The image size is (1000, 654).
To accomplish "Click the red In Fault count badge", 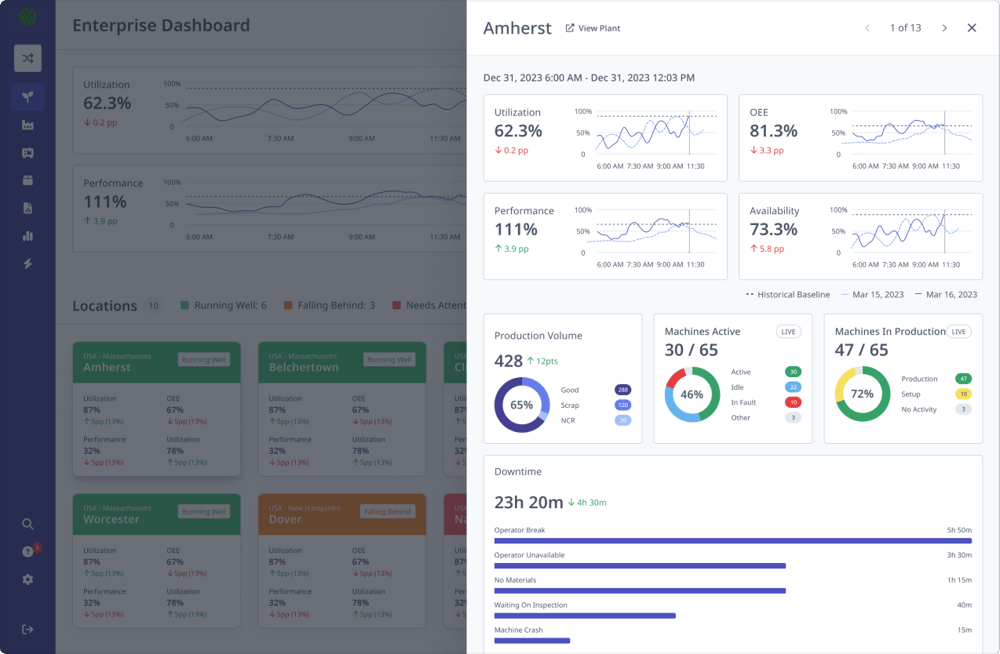I will pyautogui.click(x=793, y=403).
